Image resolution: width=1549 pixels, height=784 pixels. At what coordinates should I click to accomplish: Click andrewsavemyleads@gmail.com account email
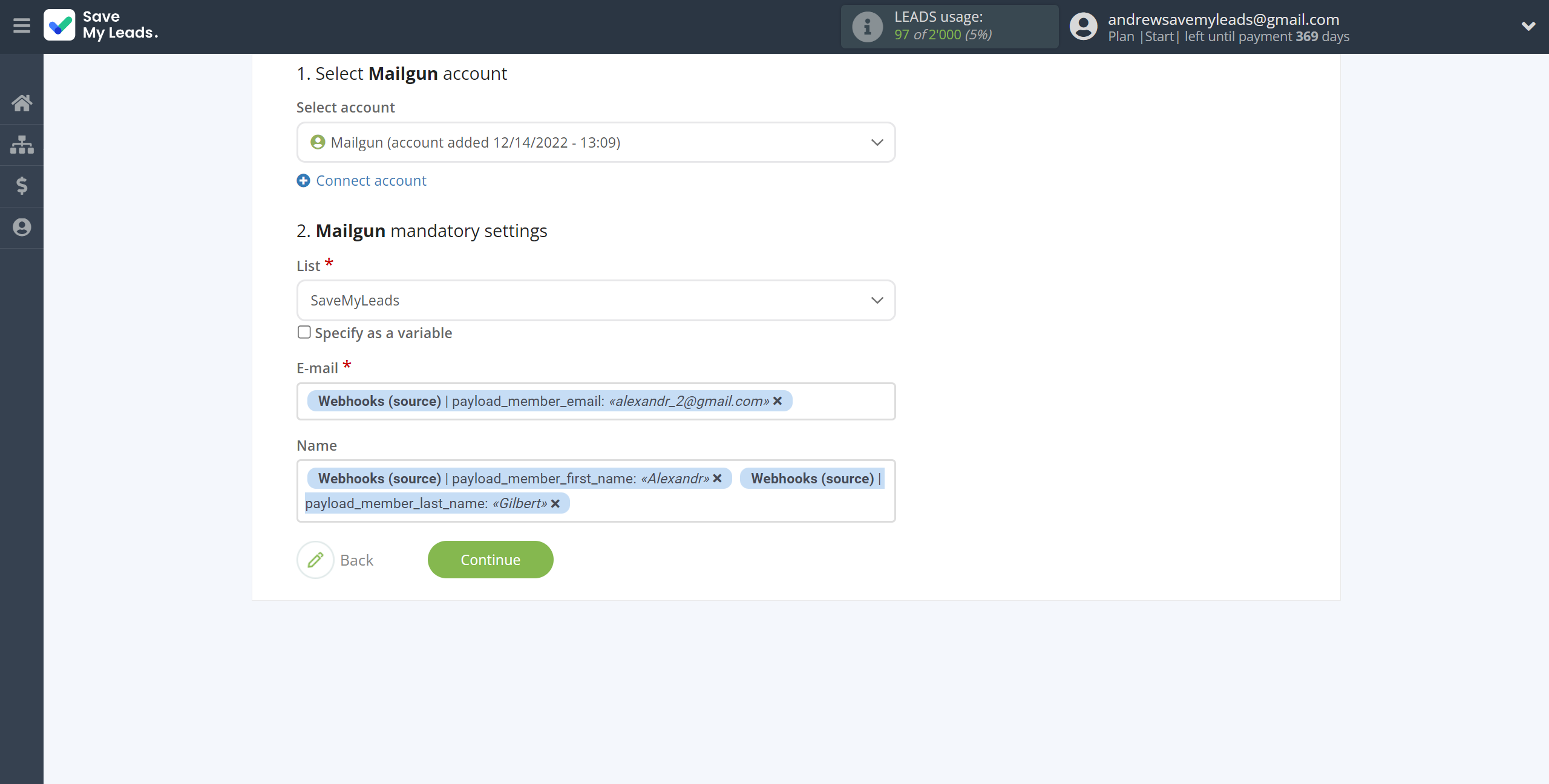pyautogui.click(x=1223, y=19)
